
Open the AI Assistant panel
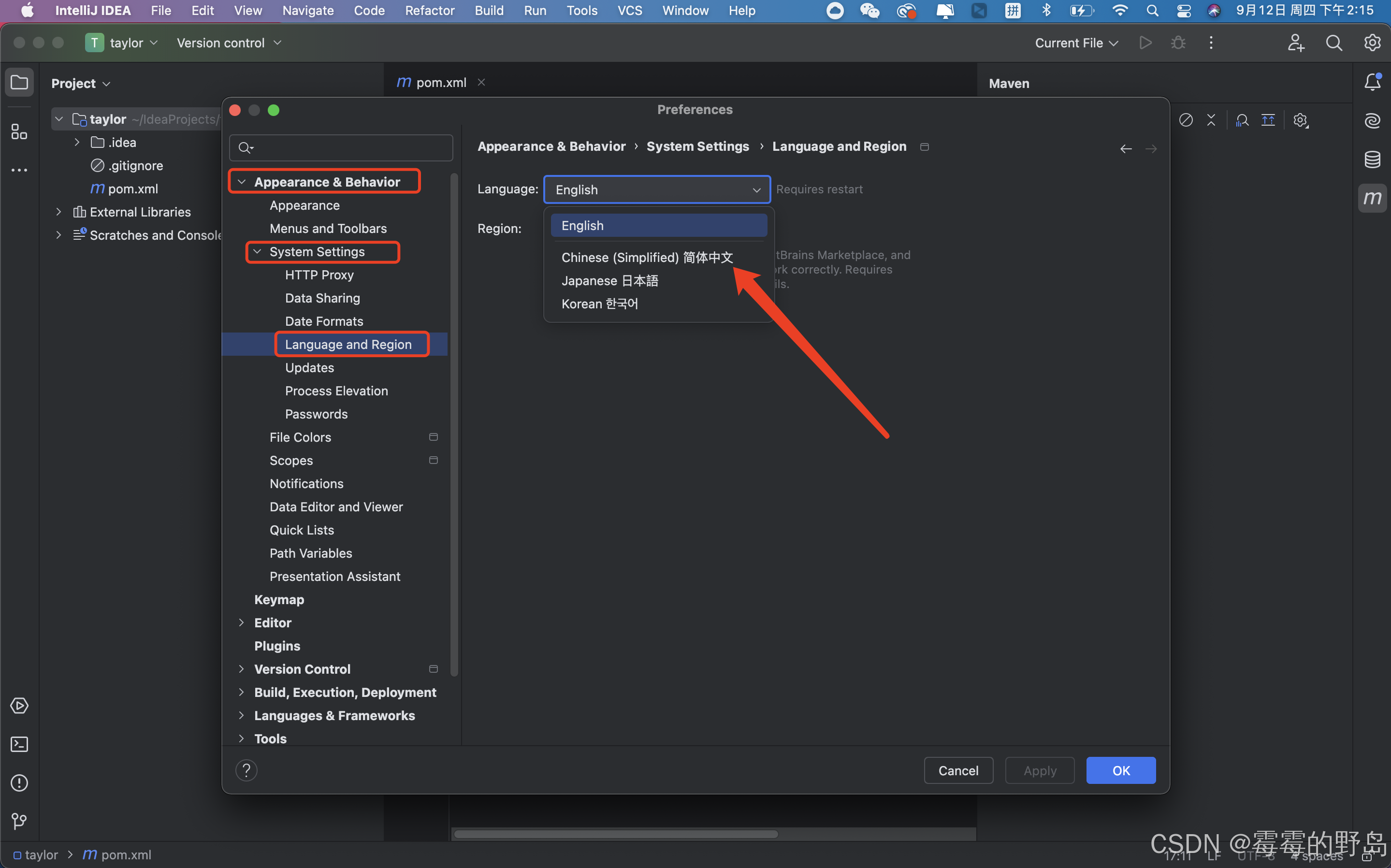pos(1373,120)
